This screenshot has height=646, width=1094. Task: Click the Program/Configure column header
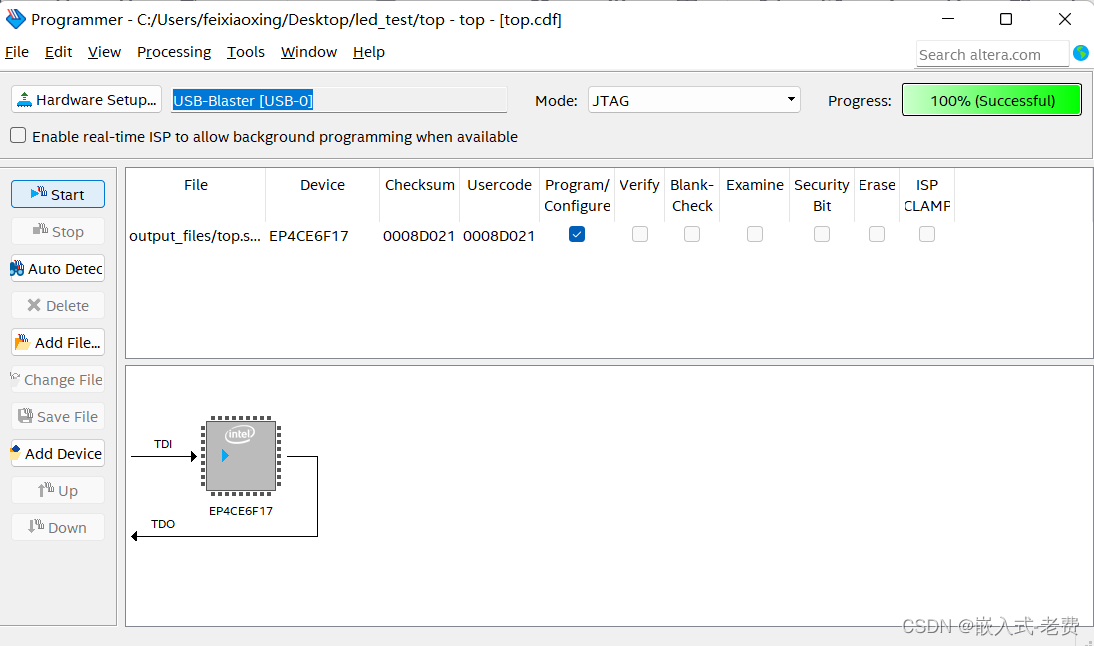(x=577, y=195)
